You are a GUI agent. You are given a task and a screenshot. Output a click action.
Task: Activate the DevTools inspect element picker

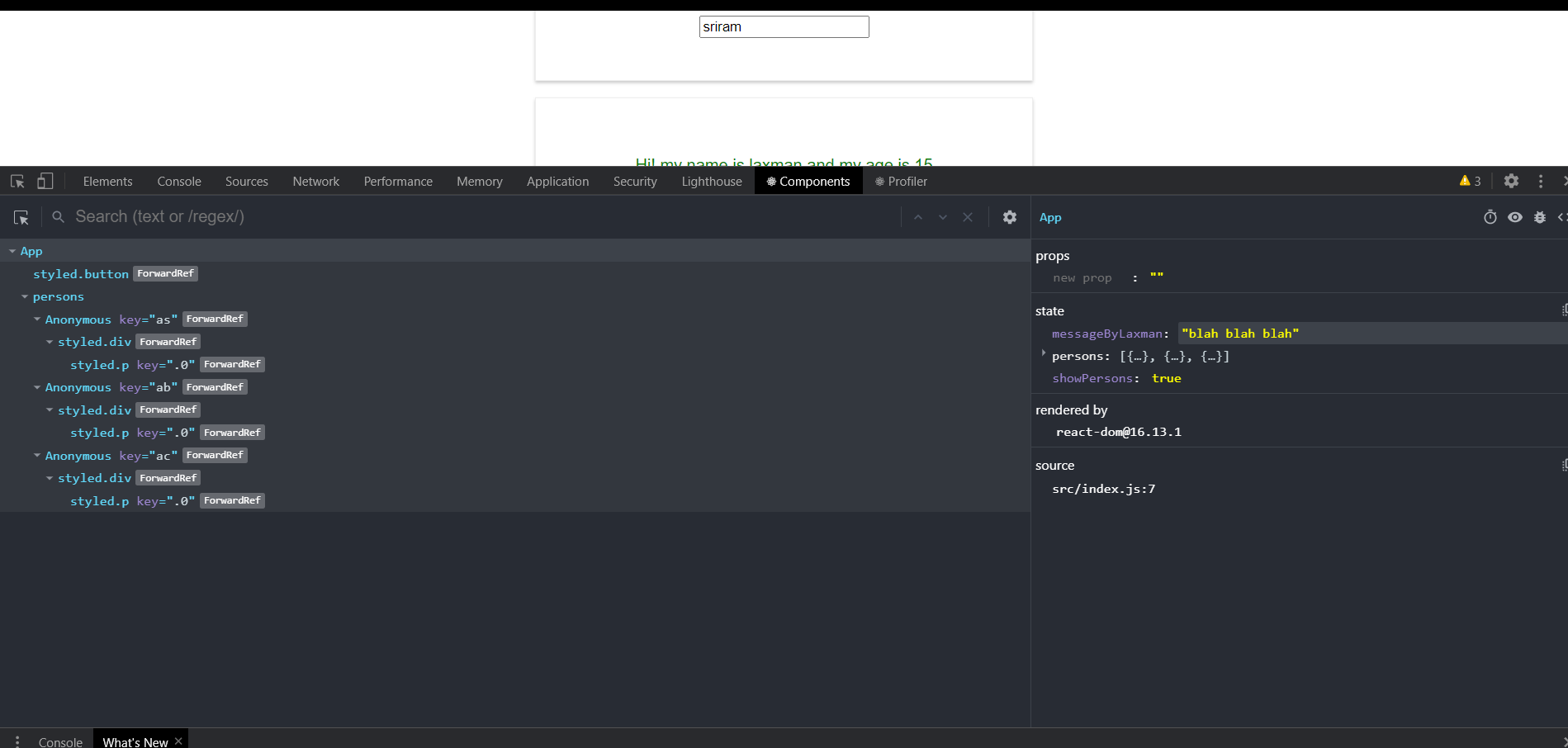click(x=17, y=181)
